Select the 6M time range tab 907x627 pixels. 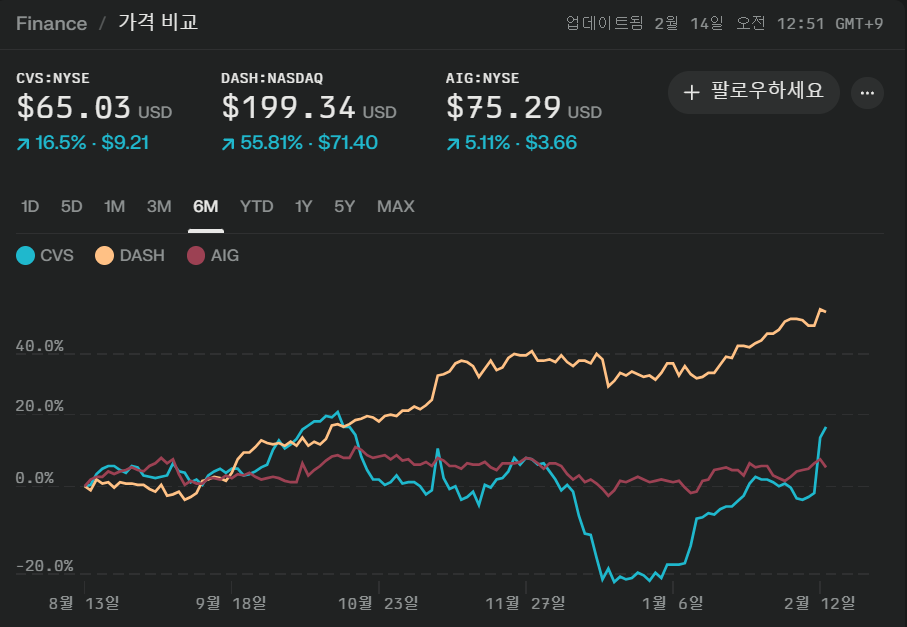point(205,206)
